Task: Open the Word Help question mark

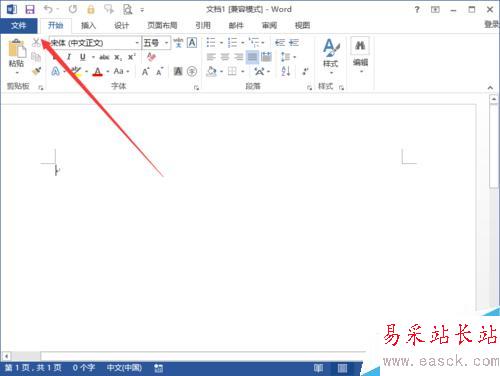Action: 417,9
